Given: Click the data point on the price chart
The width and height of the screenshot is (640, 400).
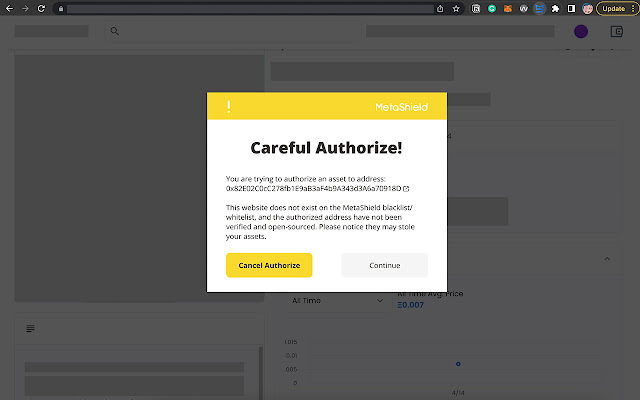Looking at the screenshot, I should [458, 364].
